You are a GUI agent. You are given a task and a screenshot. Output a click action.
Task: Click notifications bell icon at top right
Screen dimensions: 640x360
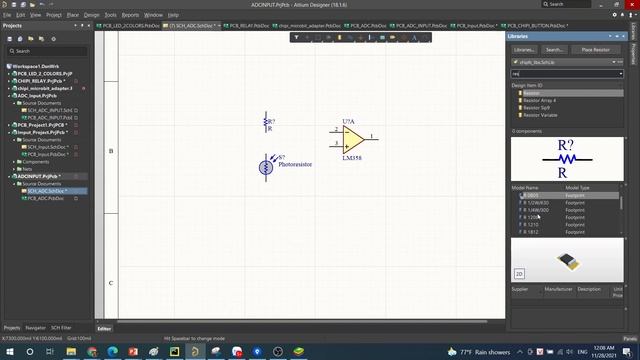[622, 15]
